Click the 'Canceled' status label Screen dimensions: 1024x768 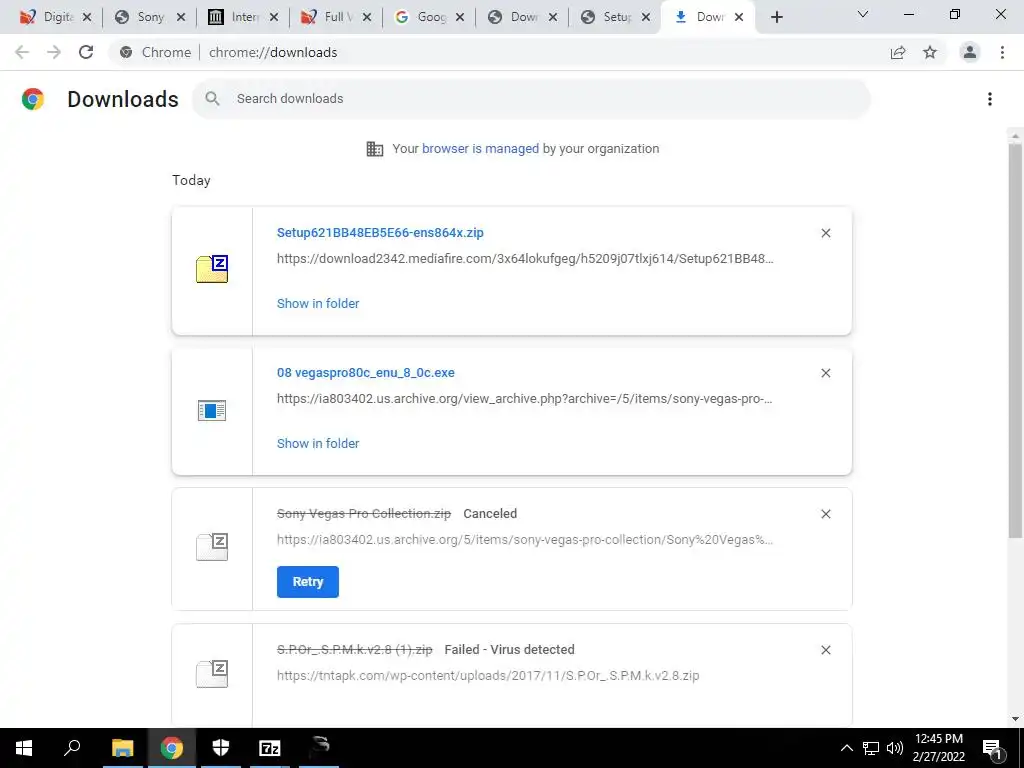pos(490,514)
